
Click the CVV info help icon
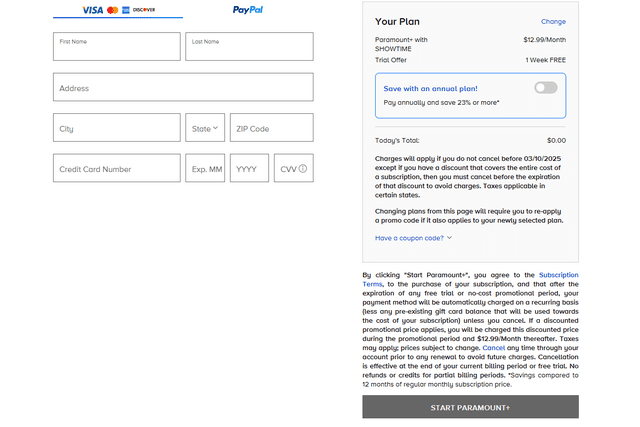[303, 169]
